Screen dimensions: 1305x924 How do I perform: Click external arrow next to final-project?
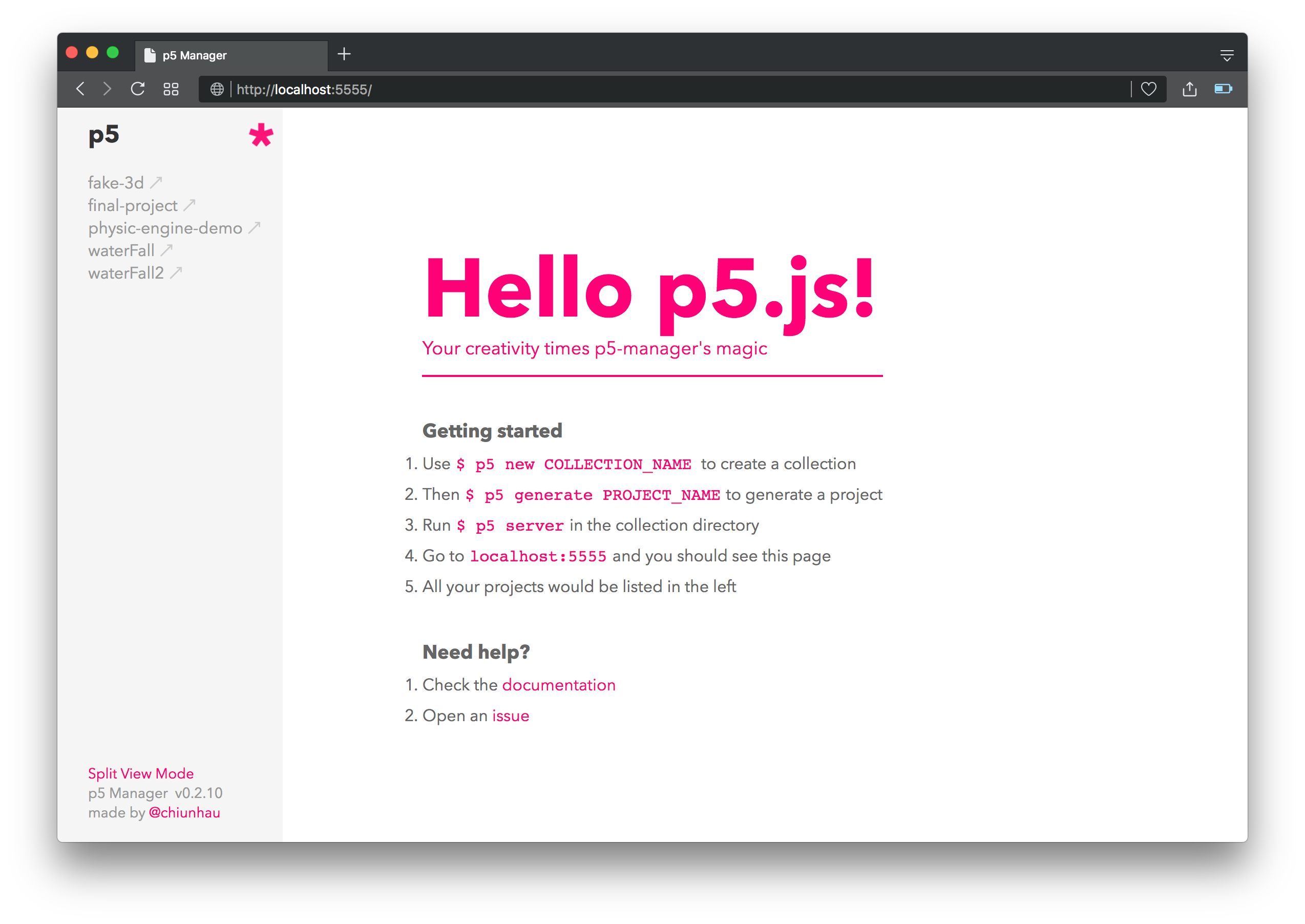pyautogui.click(x=190, y=205)
